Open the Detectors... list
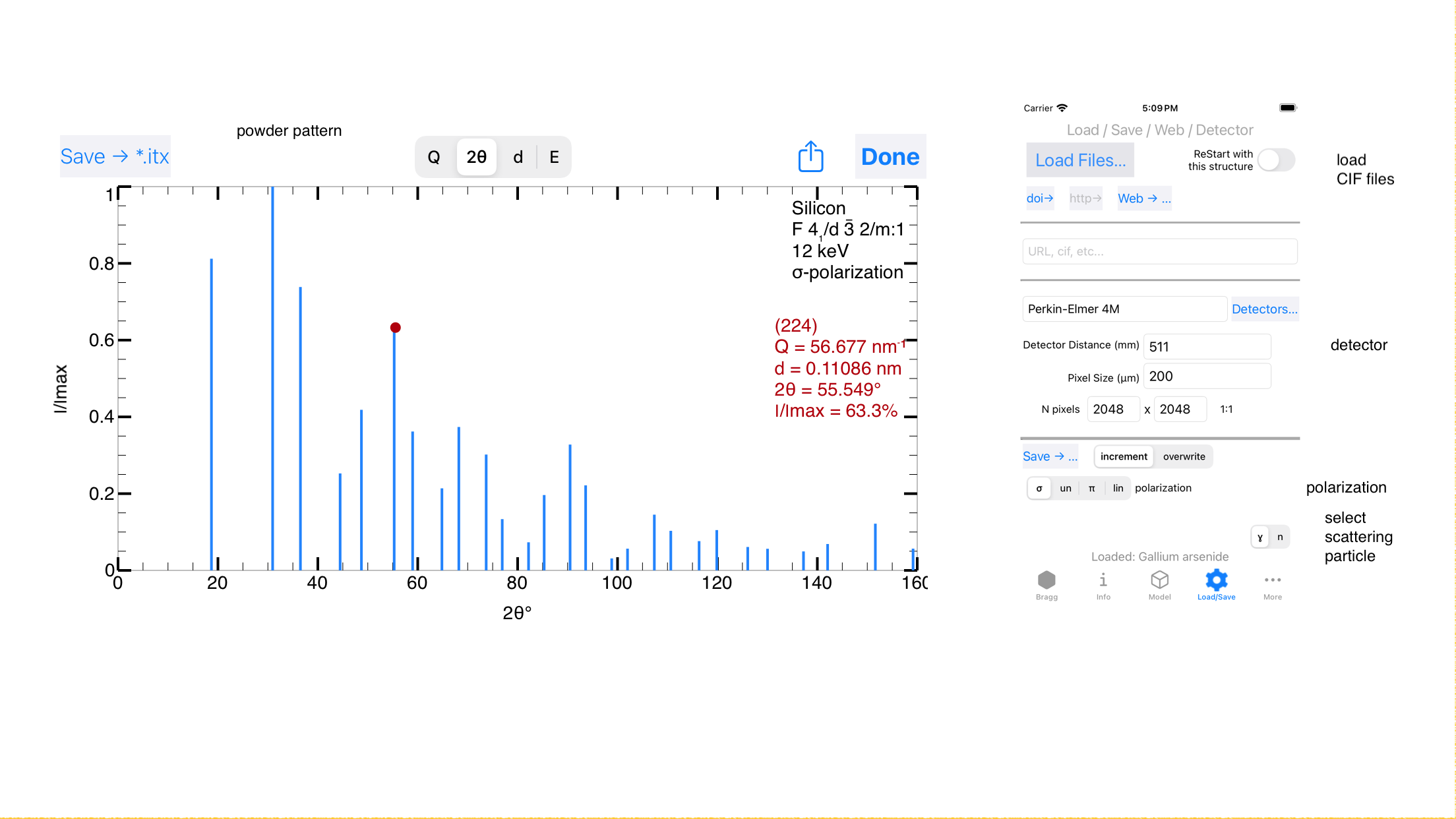 [1265, 309]
